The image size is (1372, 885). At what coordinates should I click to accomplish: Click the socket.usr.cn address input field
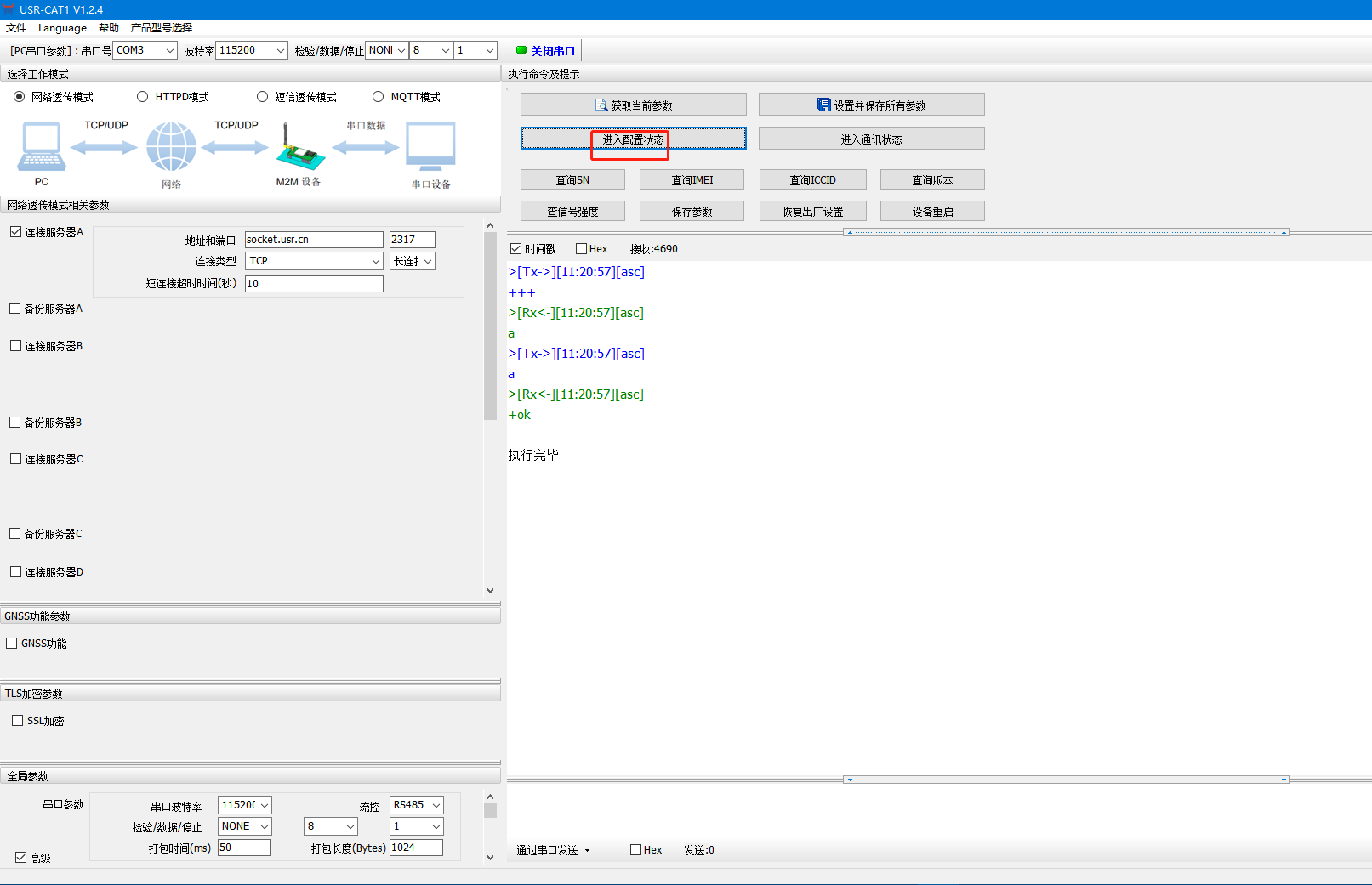(314, 240)
